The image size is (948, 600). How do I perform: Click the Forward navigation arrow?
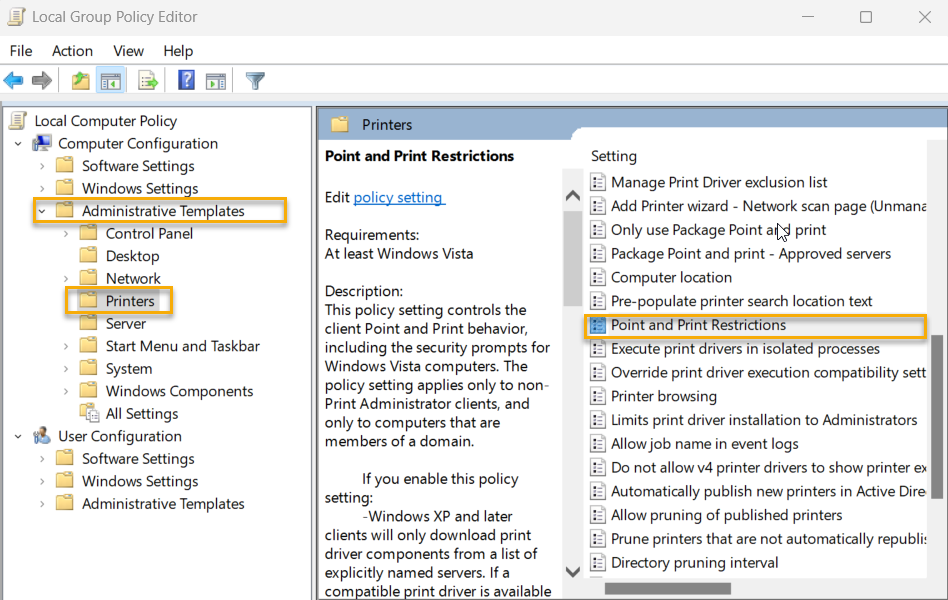(x=41, y=80)
